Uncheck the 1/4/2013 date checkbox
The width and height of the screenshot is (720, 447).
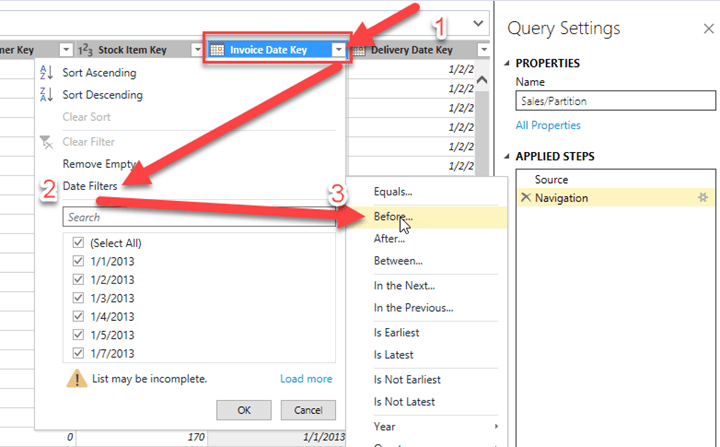click(x=79, y=316)
